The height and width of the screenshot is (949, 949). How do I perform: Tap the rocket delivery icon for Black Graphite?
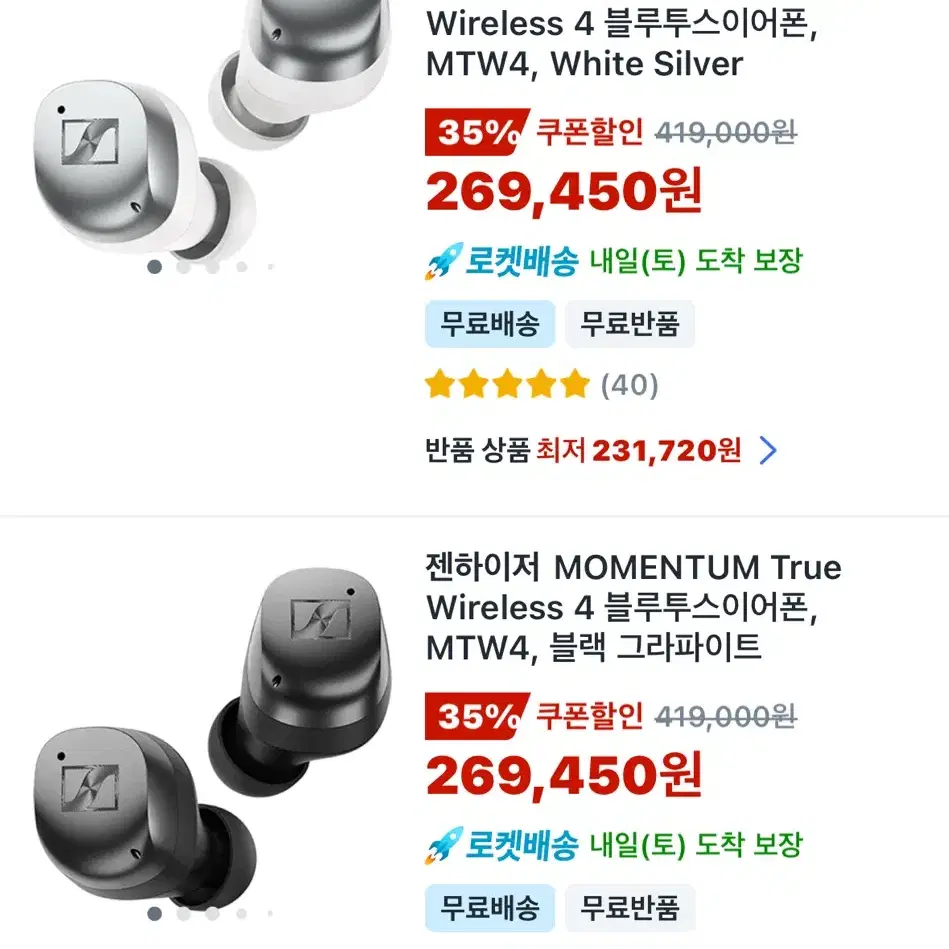444,845
